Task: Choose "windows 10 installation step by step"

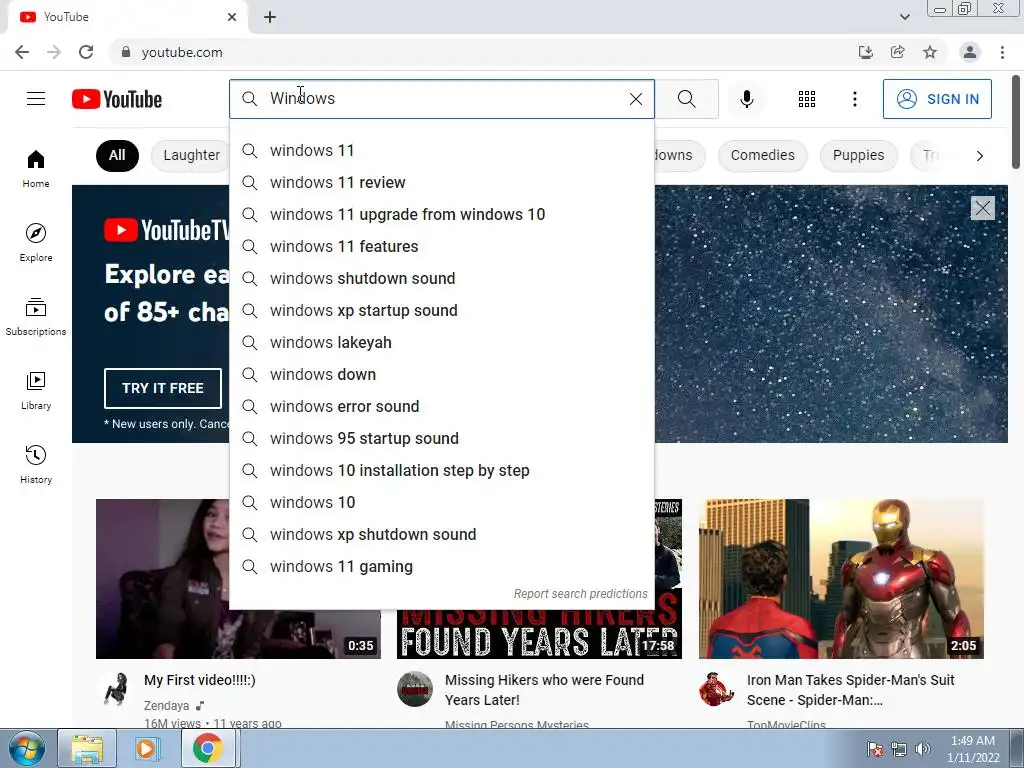Action: point(441,470)
